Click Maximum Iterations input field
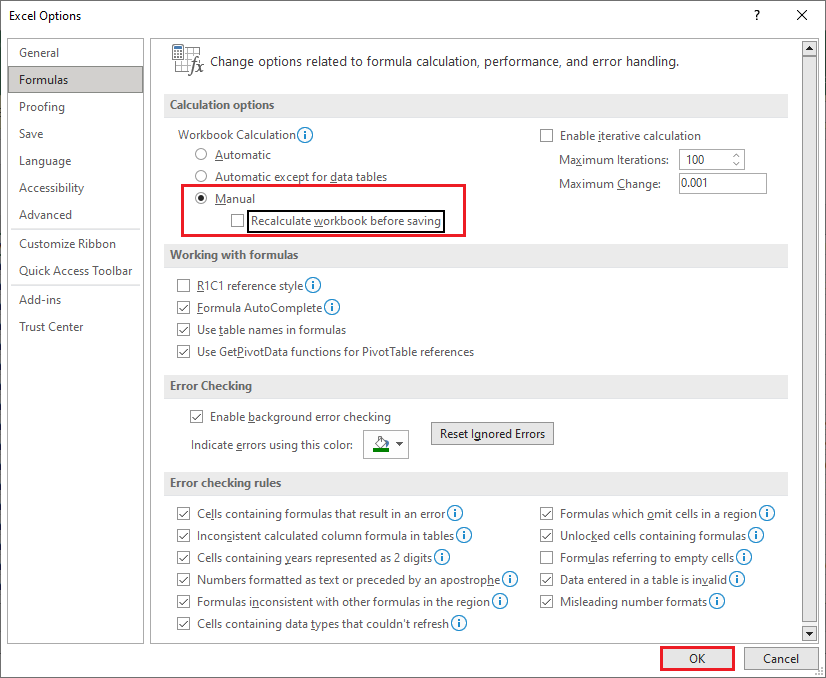This screenshot has height=678, width=826. click(706, 160)
